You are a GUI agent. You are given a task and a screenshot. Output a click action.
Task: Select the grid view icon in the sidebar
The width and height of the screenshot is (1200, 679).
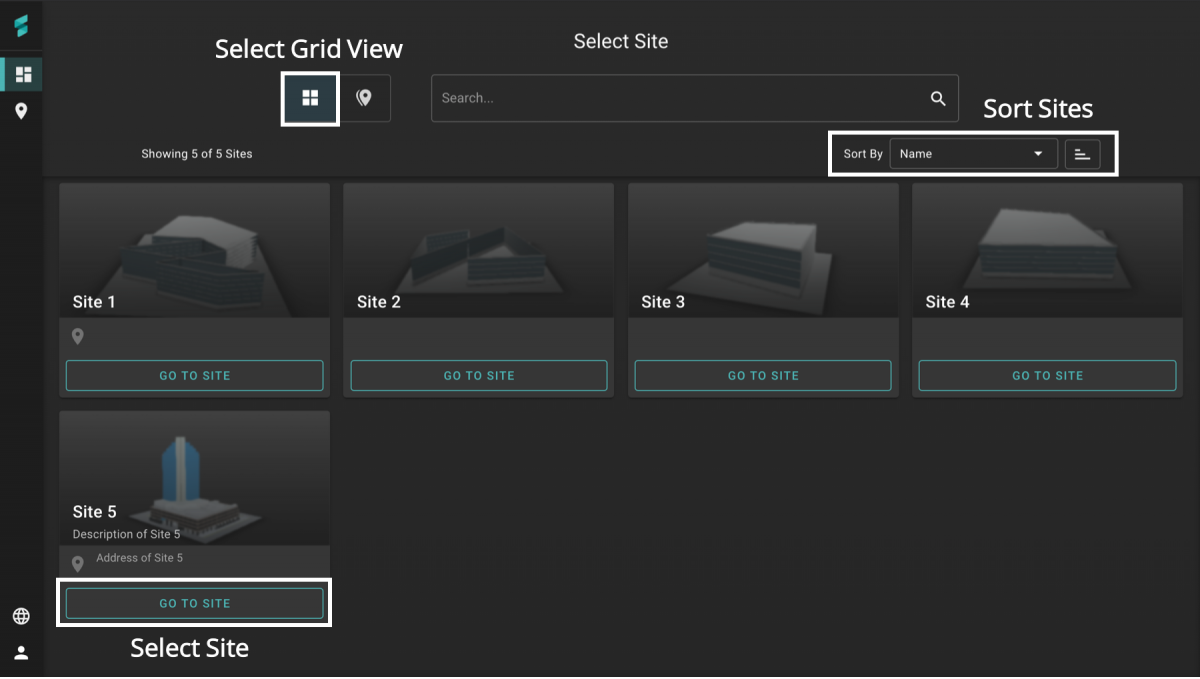(21, 73)
